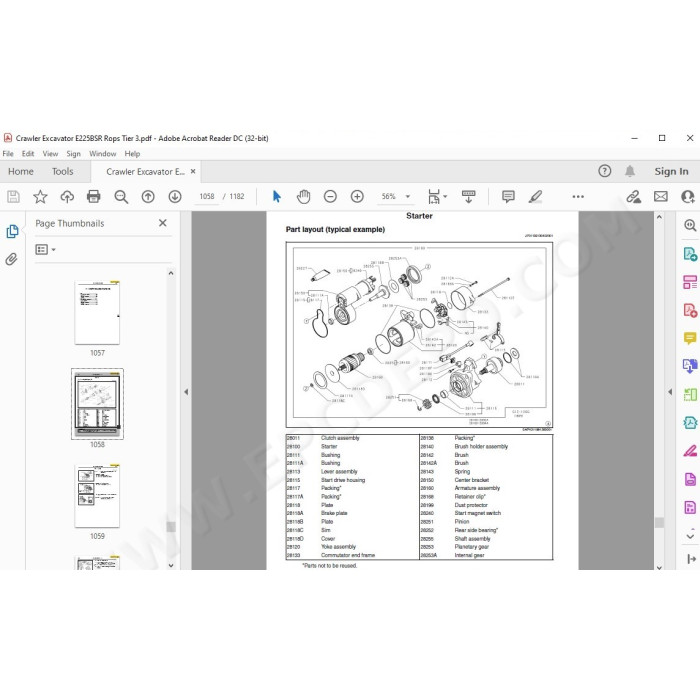Click the document scrollbar up arrow
This screenshot has width=700, height=700.
coord(659,217)
